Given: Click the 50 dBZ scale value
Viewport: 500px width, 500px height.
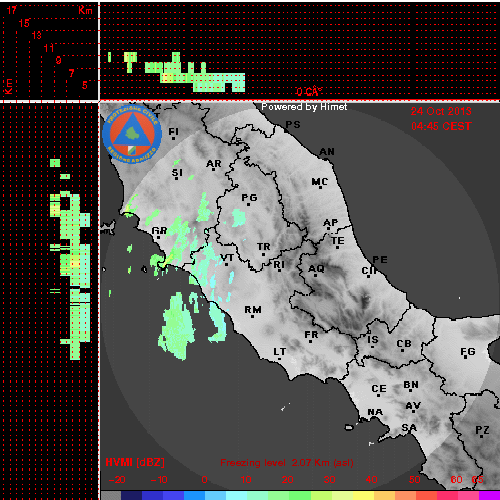Looking at the screenshot, I should 414,480.
